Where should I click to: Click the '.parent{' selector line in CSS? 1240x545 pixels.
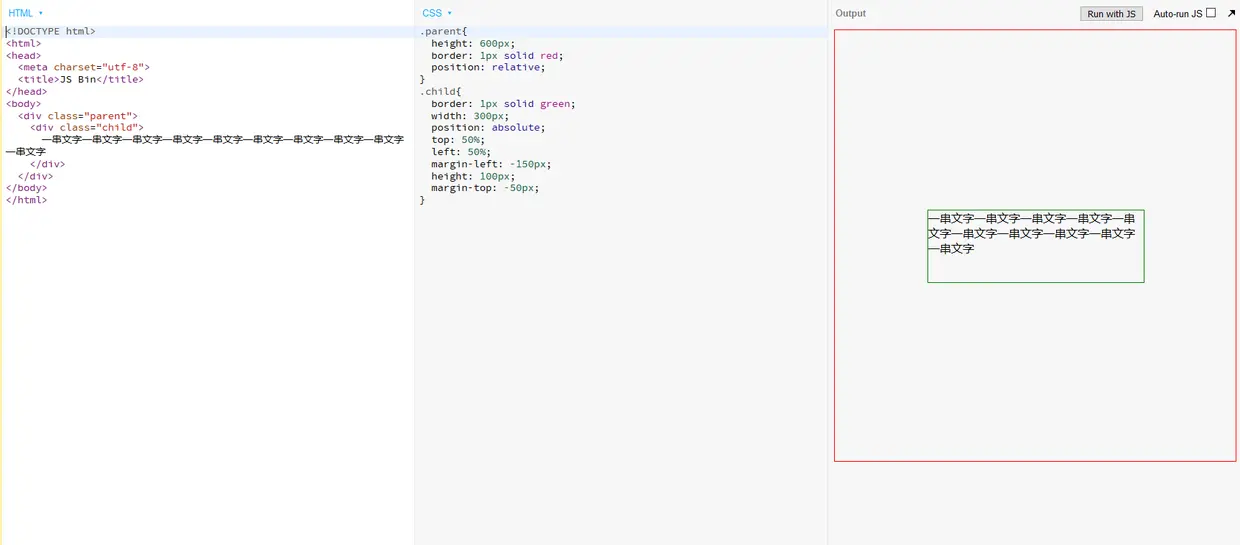coord(444,31)
